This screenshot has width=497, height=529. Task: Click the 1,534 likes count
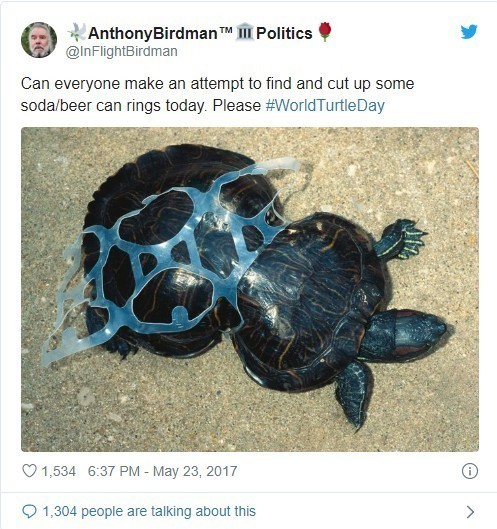(59, 471)
